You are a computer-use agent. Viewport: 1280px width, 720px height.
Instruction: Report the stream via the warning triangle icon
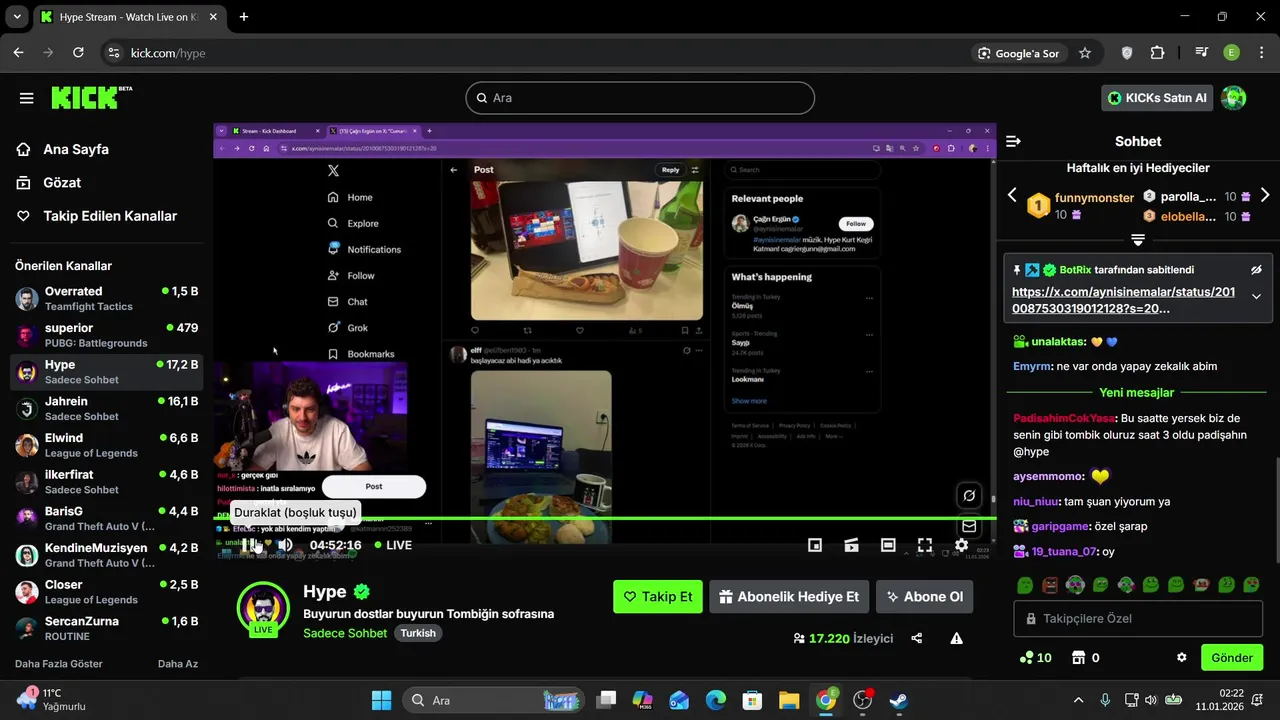[x=957, y=638]
